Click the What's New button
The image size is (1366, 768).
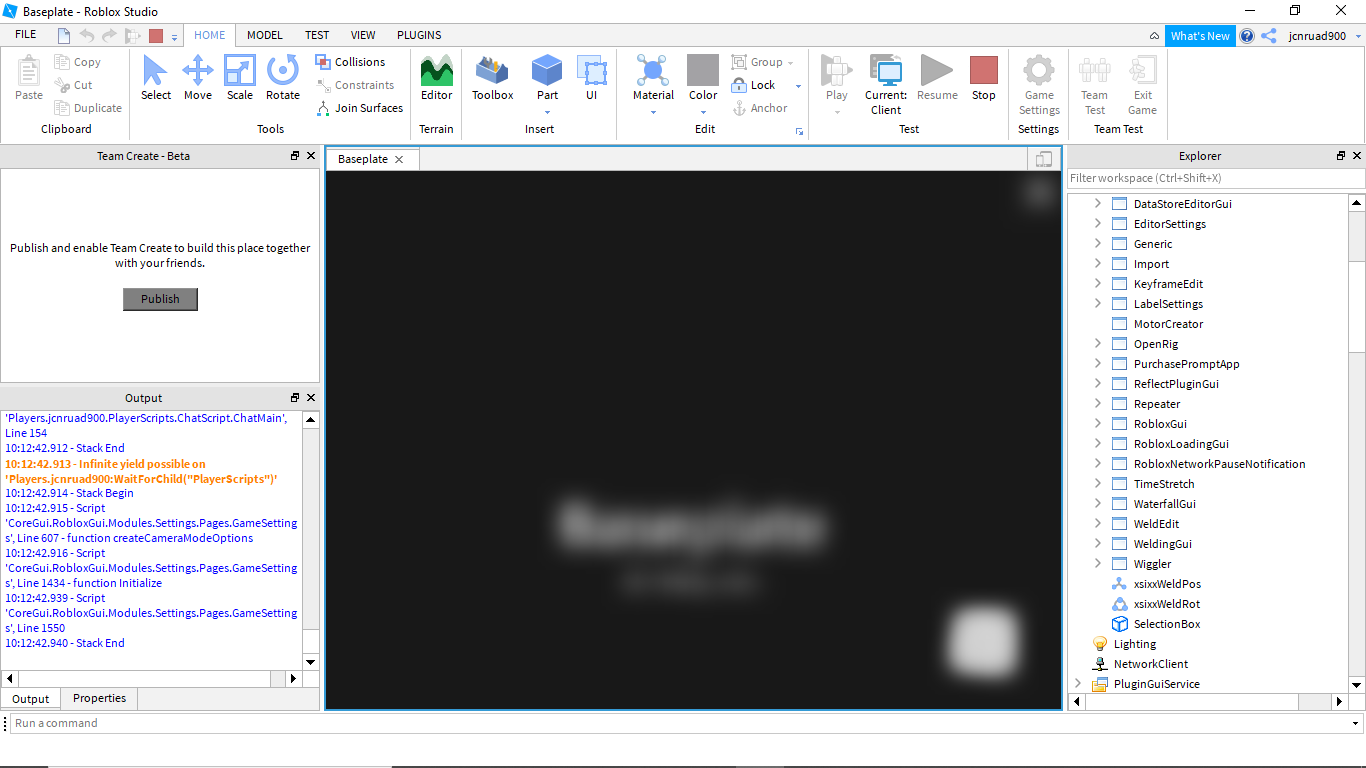[1200, 36]
